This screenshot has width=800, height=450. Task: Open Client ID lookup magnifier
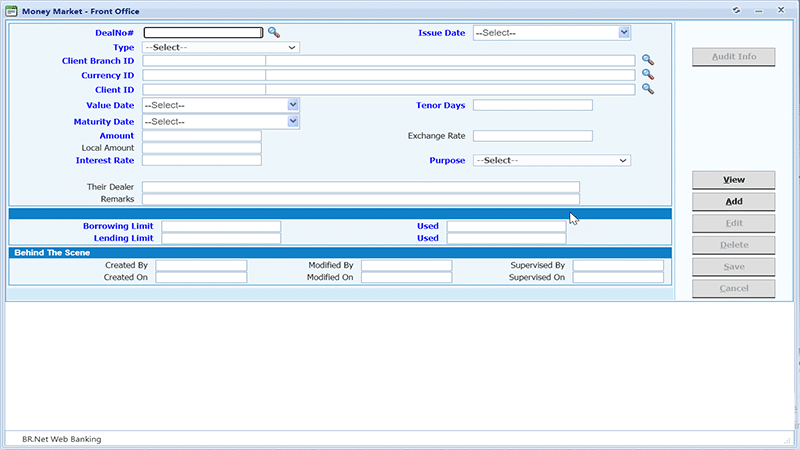point(647,89)
